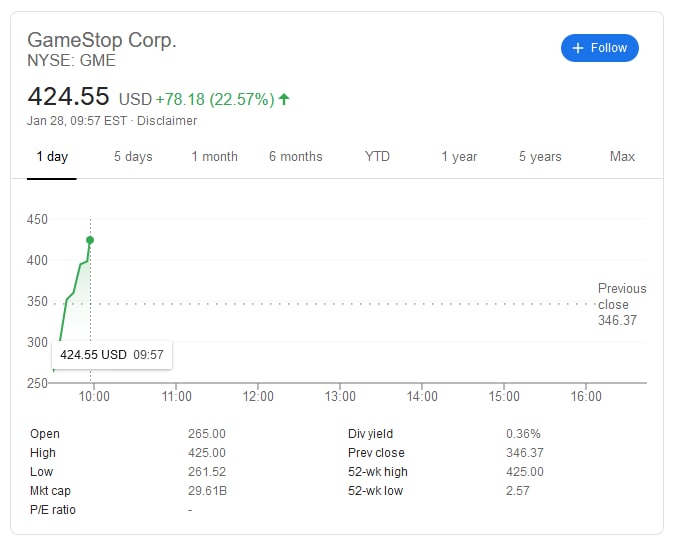Click the 424.55 current price
The width and height of the screenshot is (682, 556).
pyautogui.click(x=68, y=96)
